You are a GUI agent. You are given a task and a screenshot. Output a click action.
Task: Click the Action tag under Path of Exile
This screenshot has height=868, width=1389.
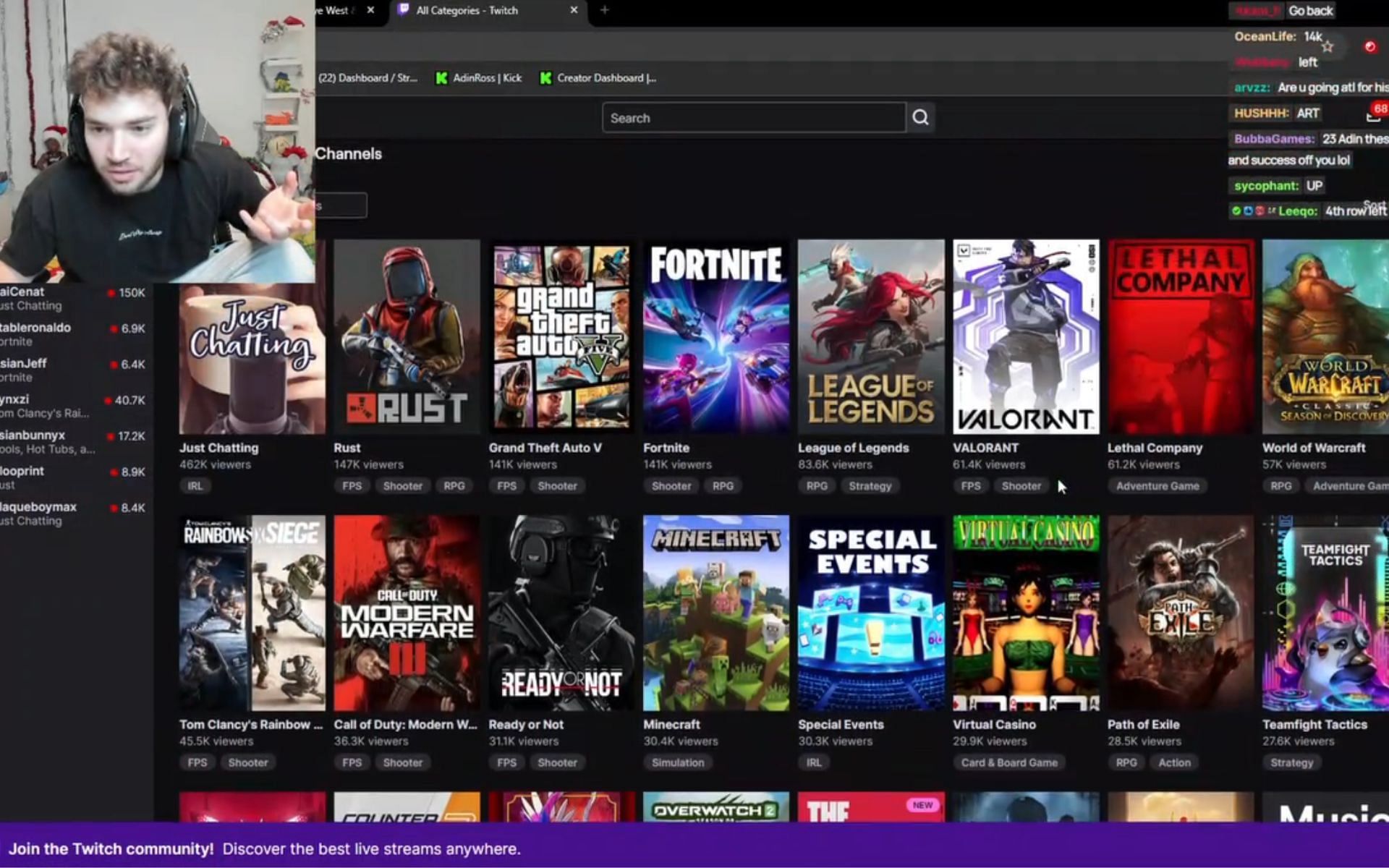point(1174,762)
